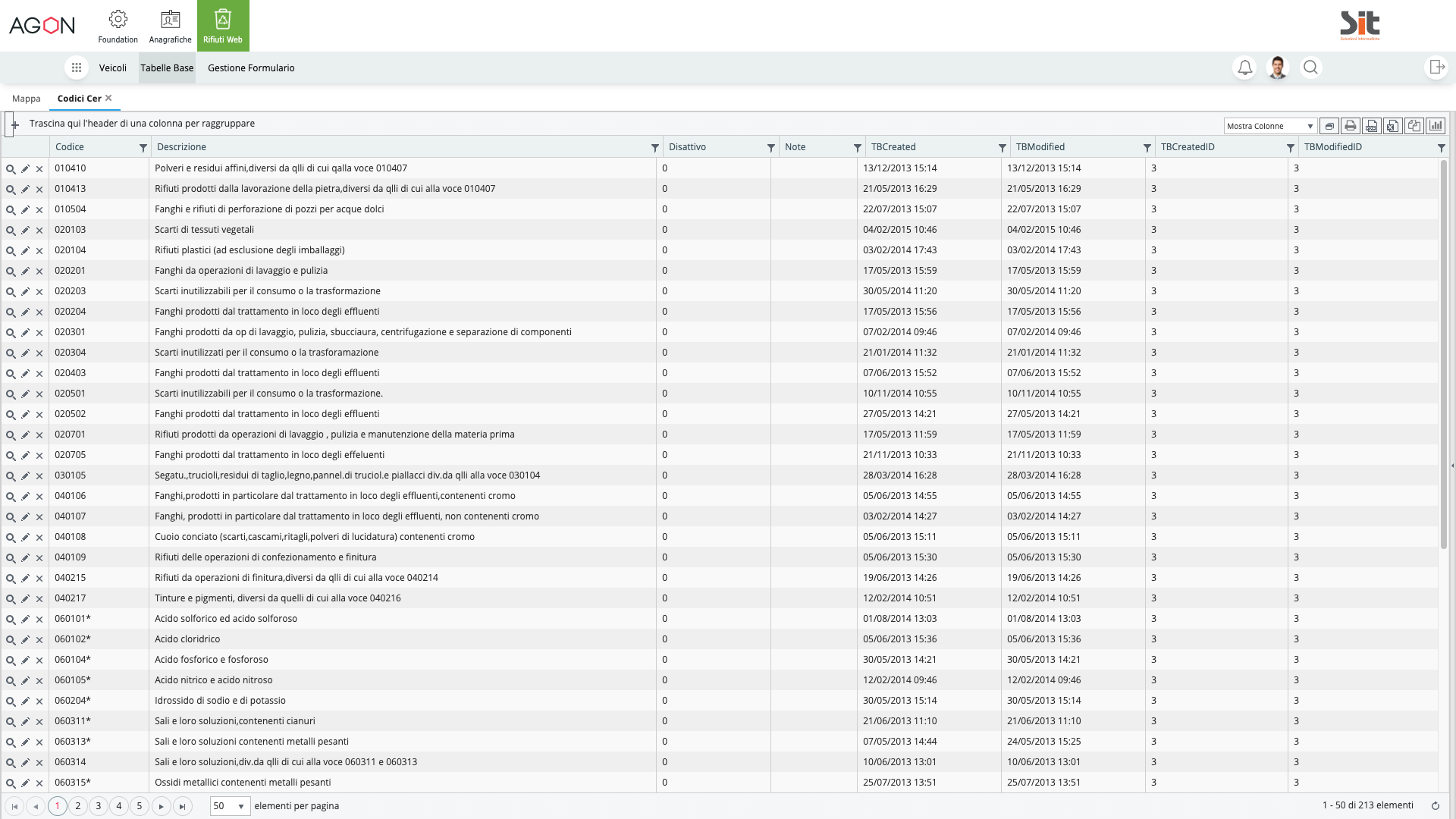Image resolution: width=1456 pixels, height=819 pixels.
Task: Edit record 010410 with the pencil icon
Action: (25, 168)
